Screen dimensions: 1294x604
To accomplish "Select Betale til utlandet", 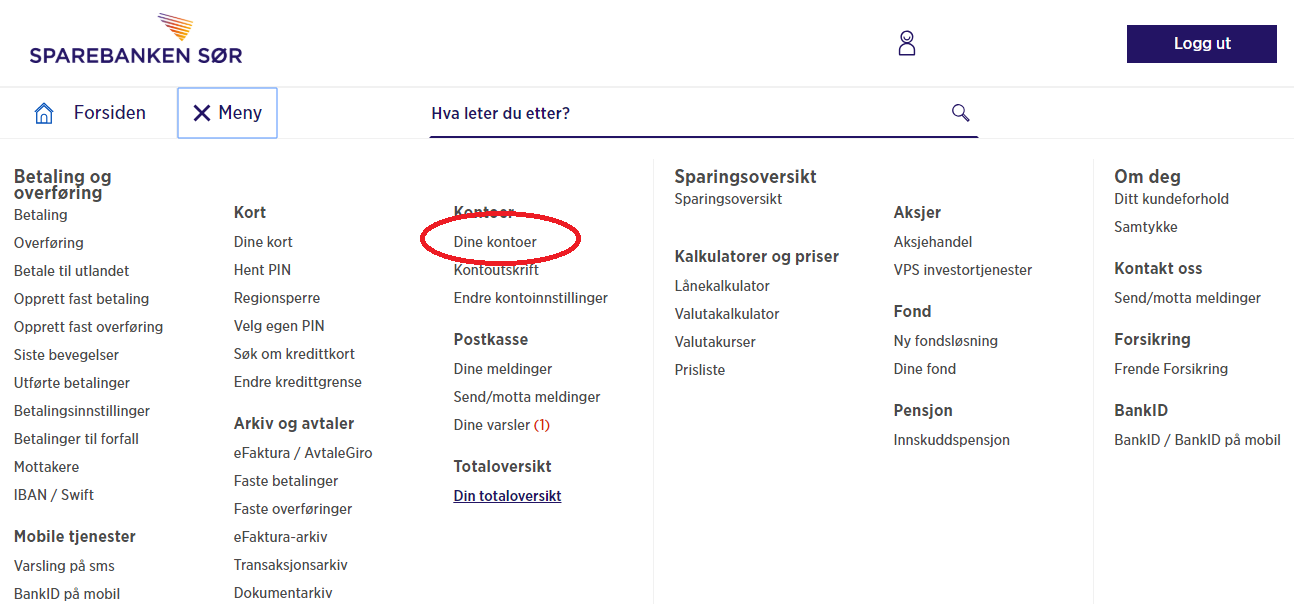I will (71, 271).
